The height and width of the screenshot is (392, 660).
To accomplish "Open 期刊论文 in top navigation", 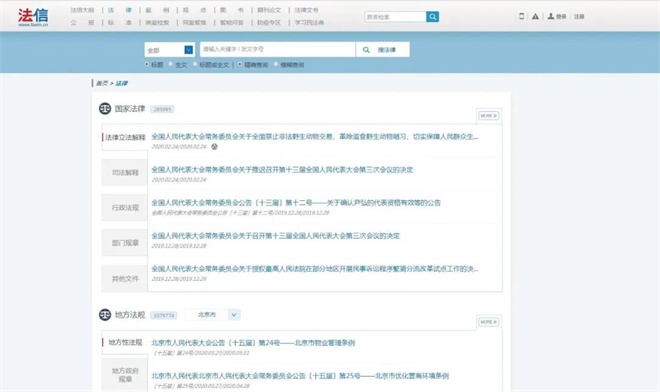I will point(269,10).
